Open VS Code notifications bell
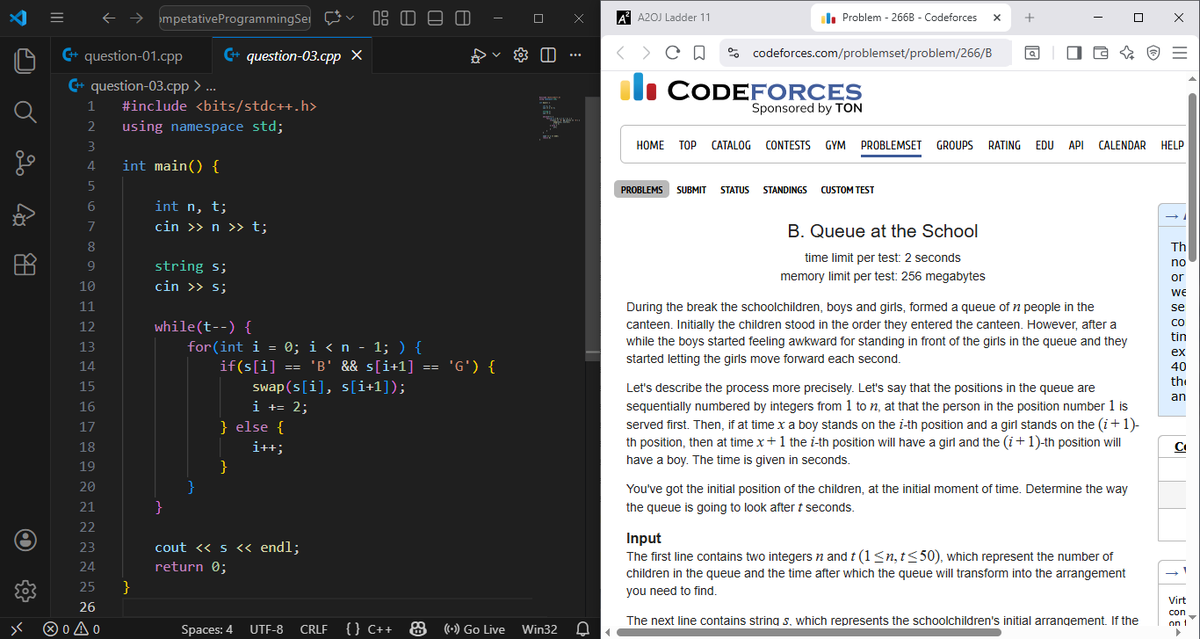The height and width of the screenshot is (639, 1200). [x=582, y=629]
